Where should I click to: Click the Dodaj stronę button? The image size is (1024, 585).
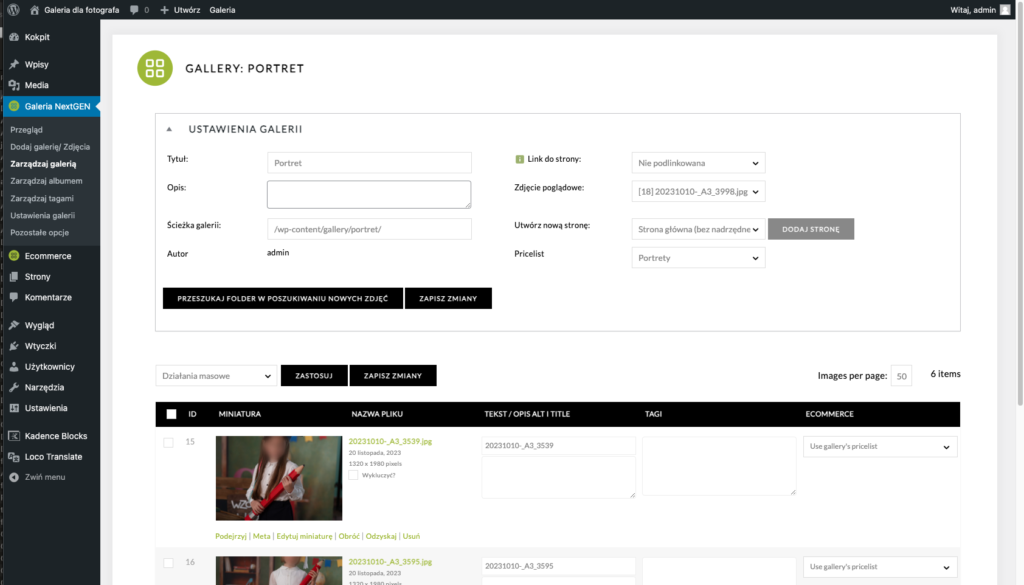(810, 229)
